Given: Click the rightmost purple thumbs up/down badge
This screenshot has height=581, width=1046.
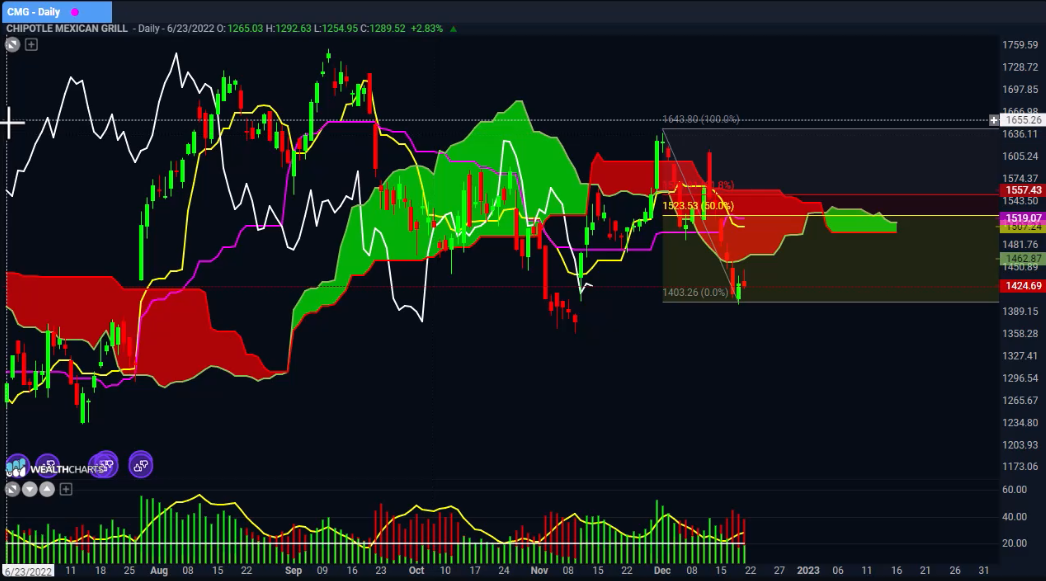Looking at the screenshot, I should pos(141,465).
